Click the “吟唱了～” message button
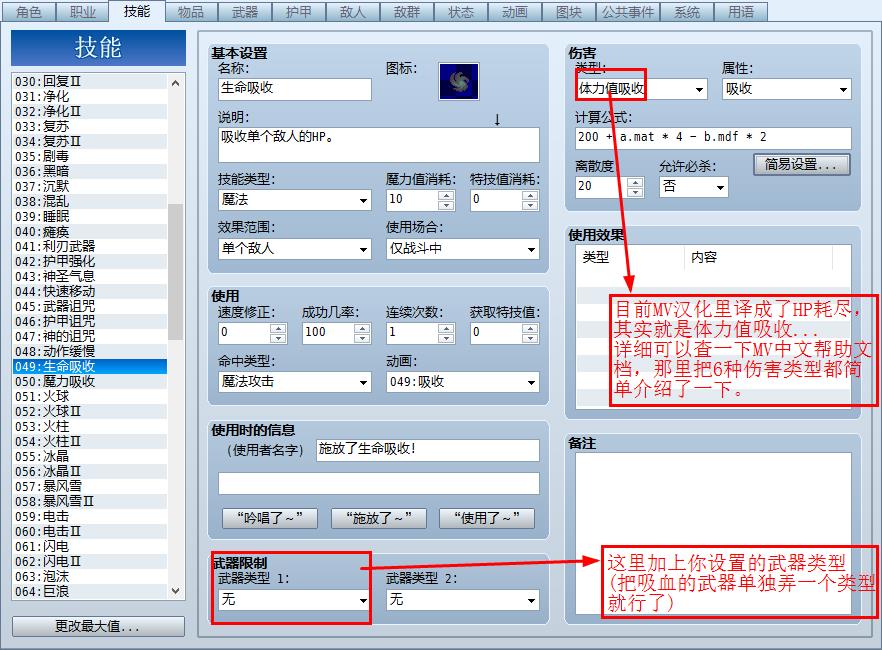This screenshot has height=650, width=882. click(x=270, y=518)
